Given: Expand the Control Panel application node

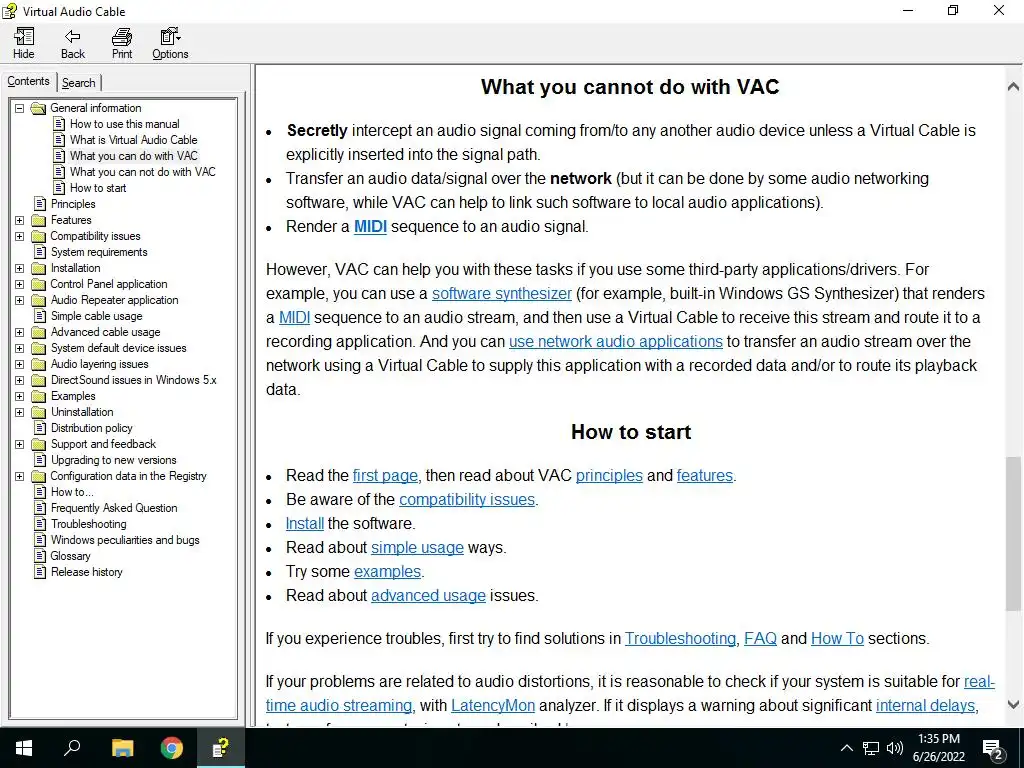Looking at the screenshot, I should (20, 284).
